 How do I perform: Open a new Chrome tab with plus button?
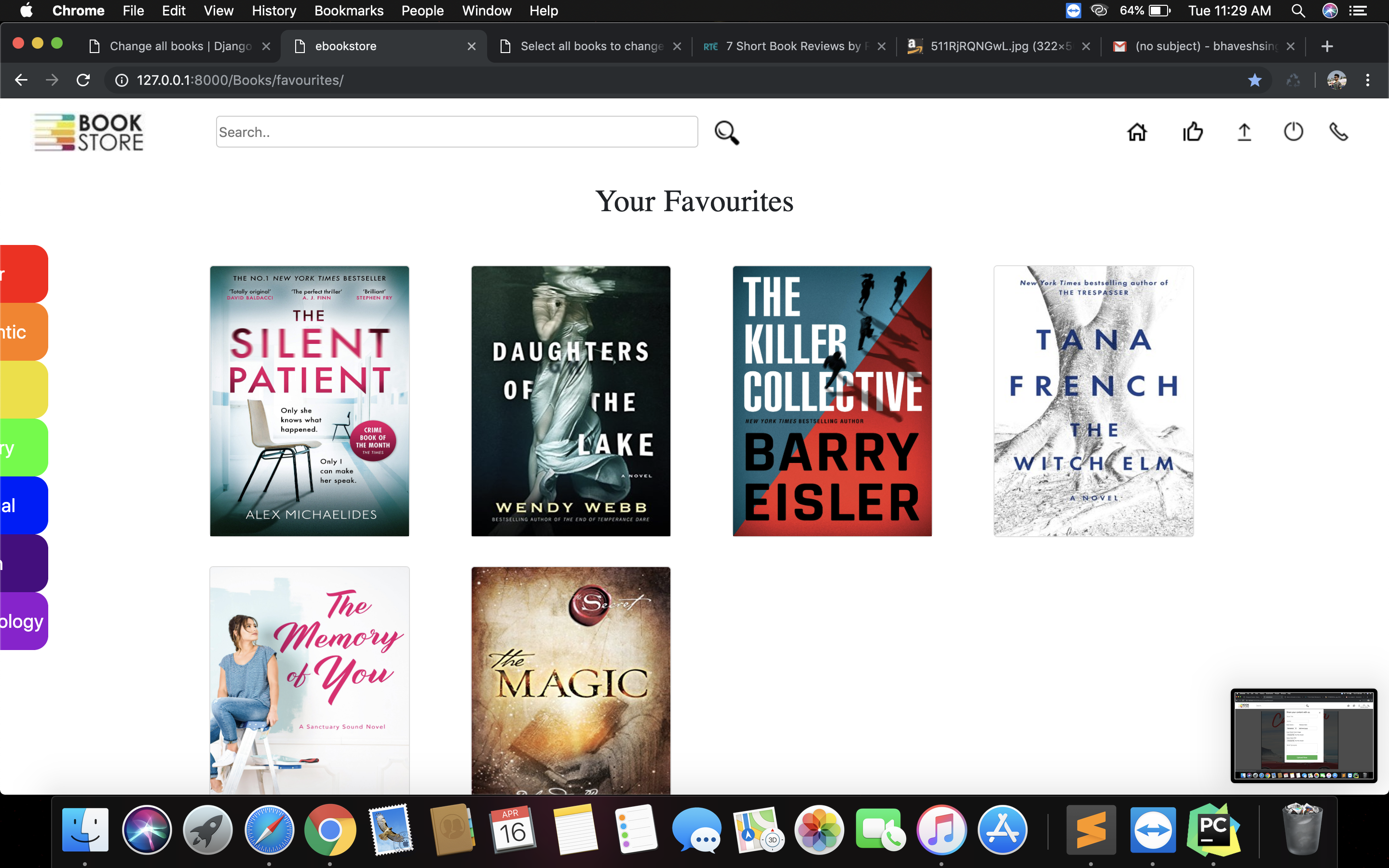pos(1326,46)
